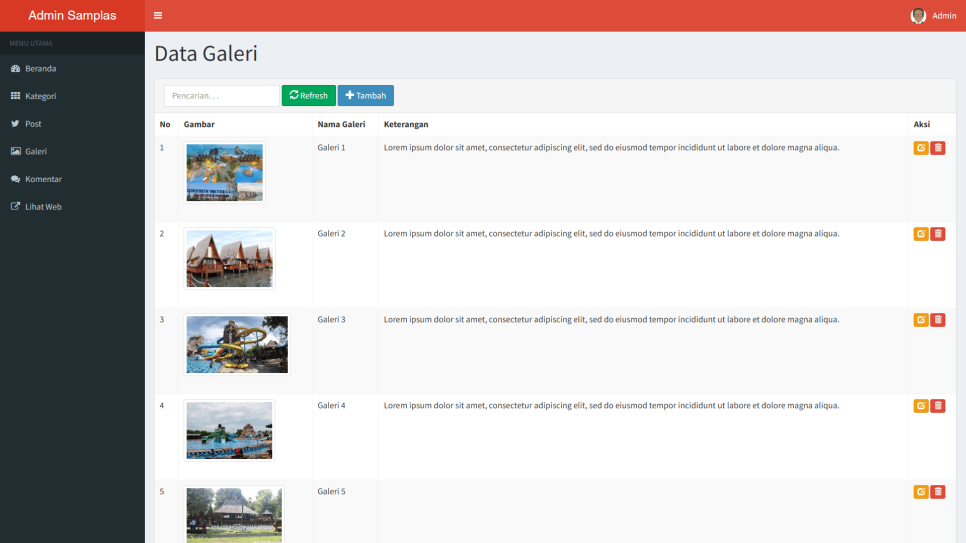The height and width of the screenshot is (543, 966).
Task: Go to Kategori in sidebar
Action: pyautogui.click(x=40, y=96)
